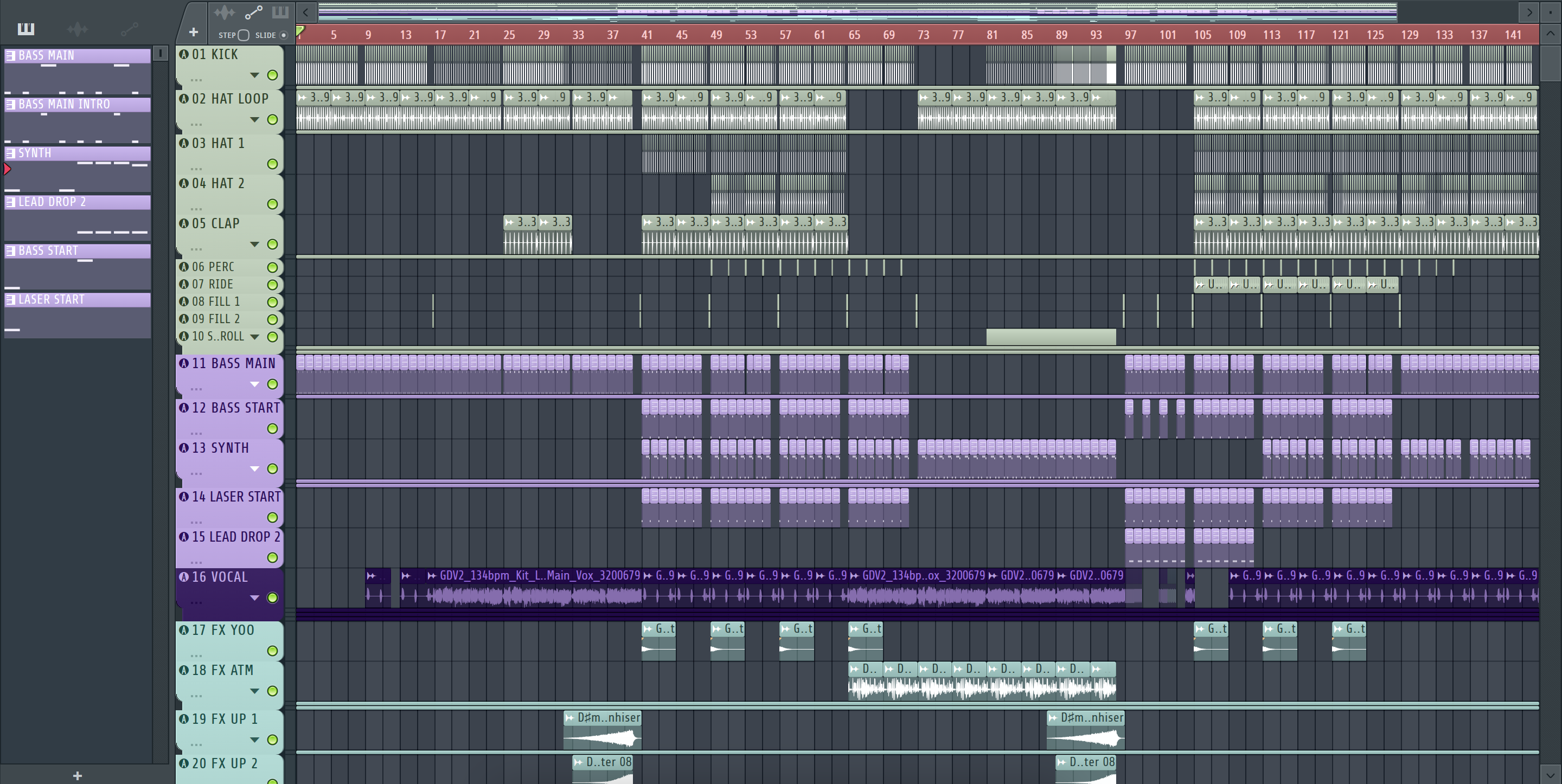Toggle automation clip filter above track headers
1562x784 pixels.
point(253,12)
